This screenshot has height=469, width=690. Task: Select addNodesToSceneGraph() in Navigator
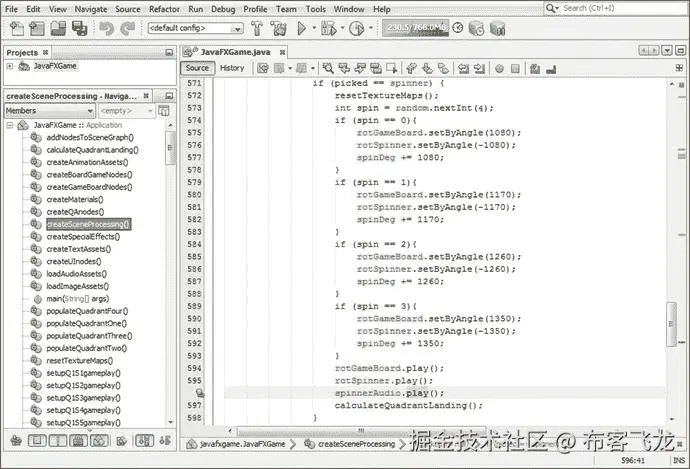(90, 138)
